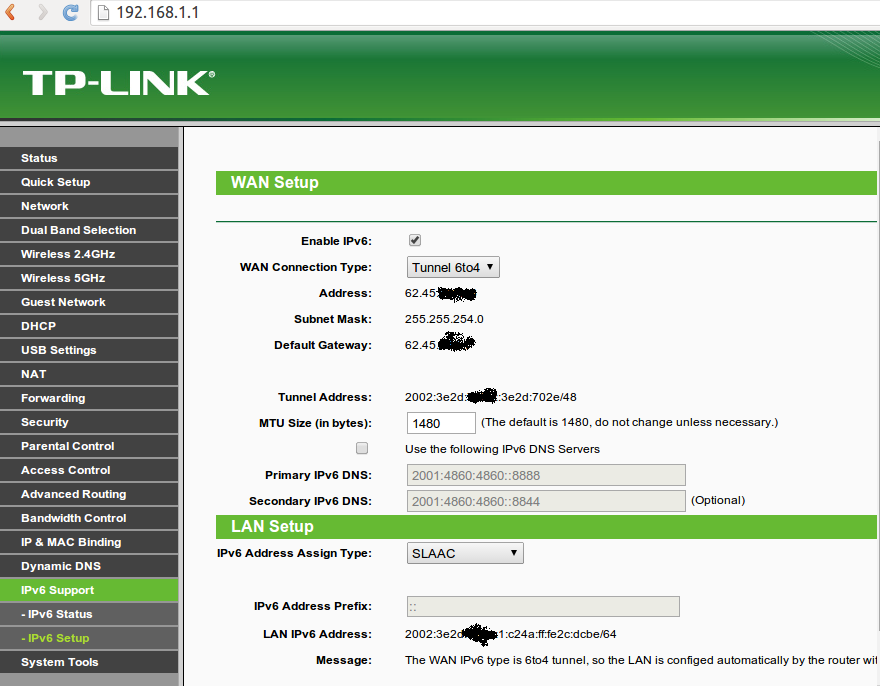Click the WAN Setup section header

(546, 183)
